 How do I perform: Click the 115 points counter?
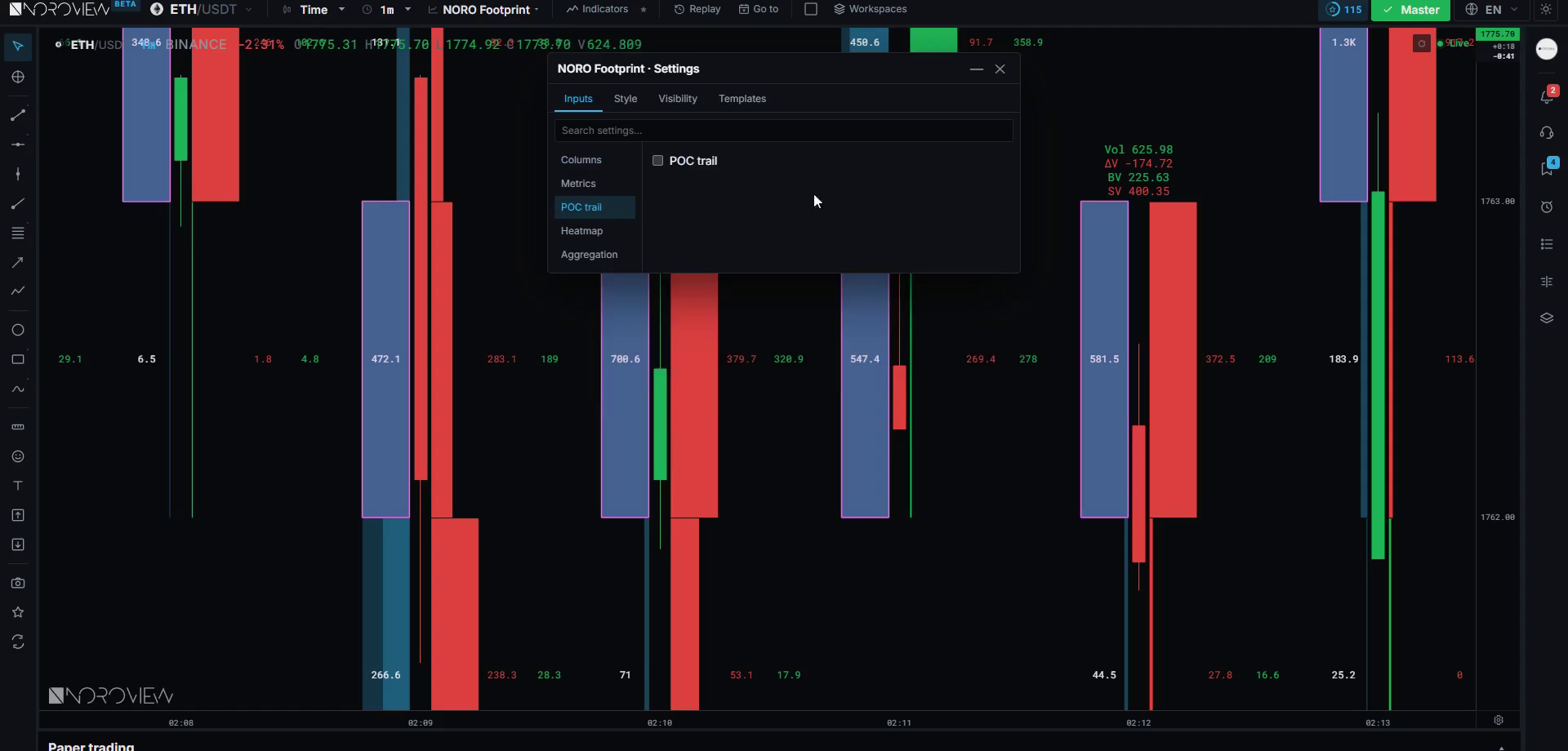click(x=1343, y=10)
